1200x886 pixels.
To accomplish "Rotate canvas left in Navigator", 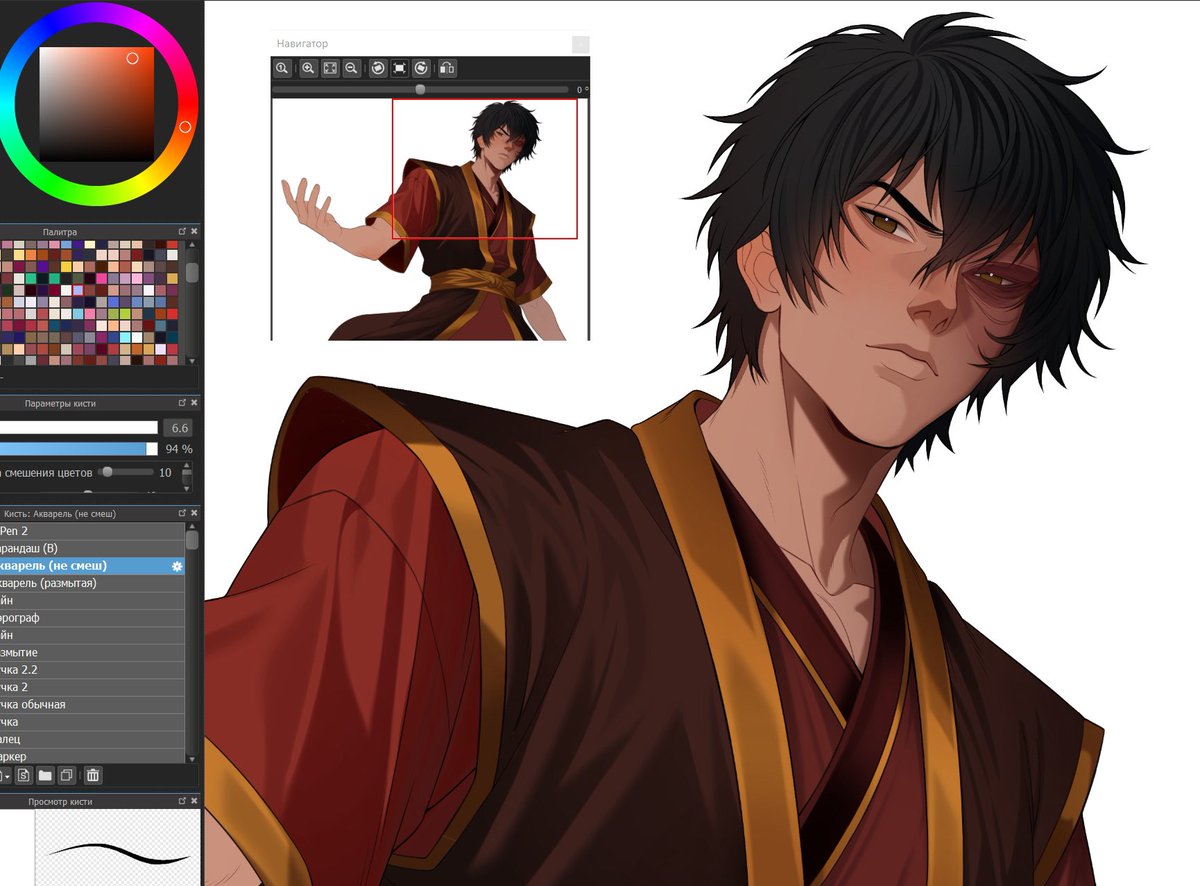I will [x=378, y=68].
